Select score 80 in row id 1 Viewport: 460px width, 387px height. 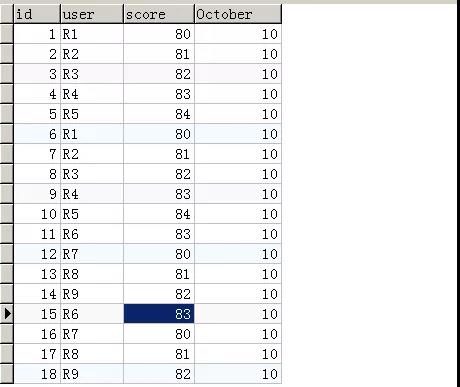159,34
